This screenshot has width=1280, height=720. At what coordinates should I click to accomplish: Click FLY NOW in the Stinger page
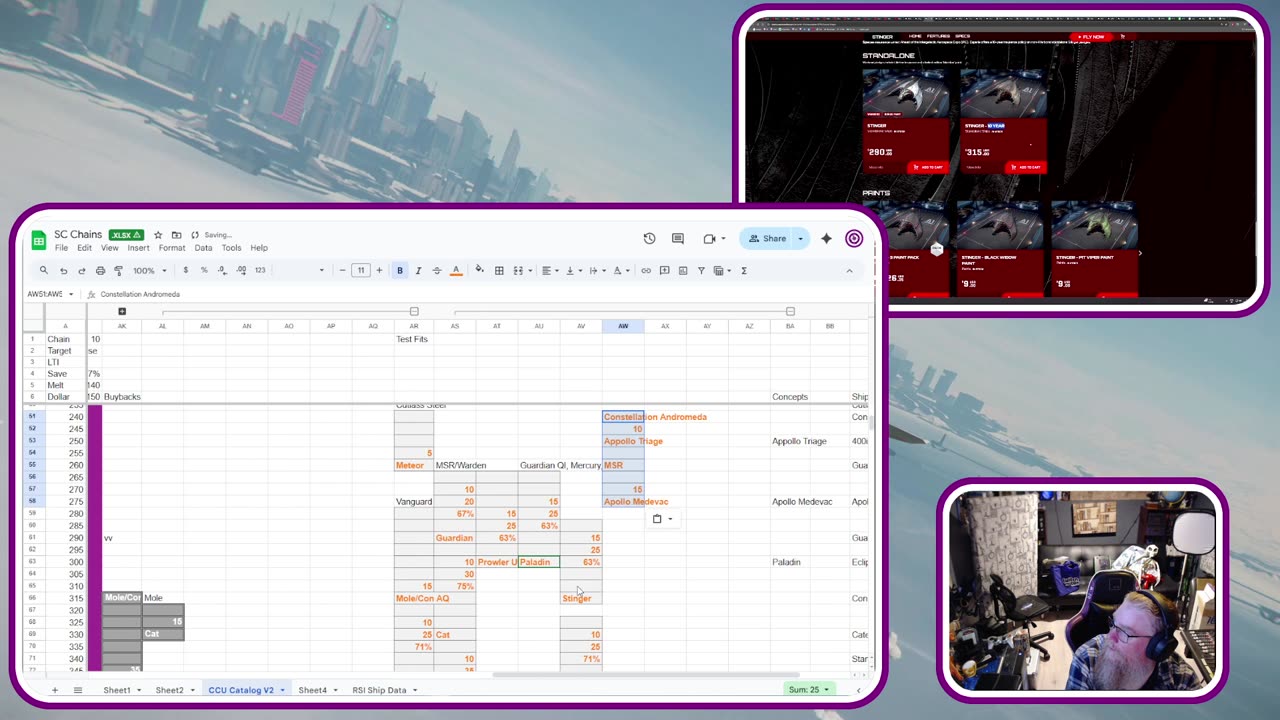click(x=1091, y=37)
